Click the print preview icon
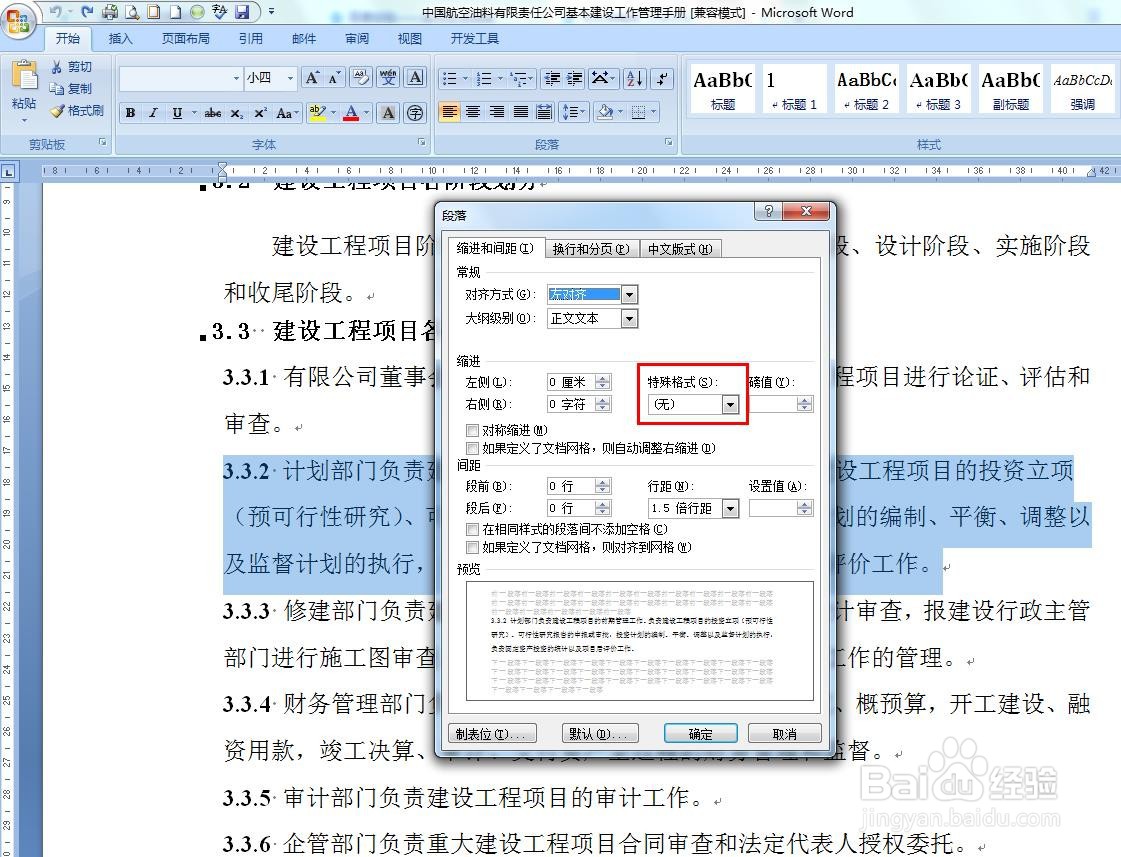 [x=132, y=11]
